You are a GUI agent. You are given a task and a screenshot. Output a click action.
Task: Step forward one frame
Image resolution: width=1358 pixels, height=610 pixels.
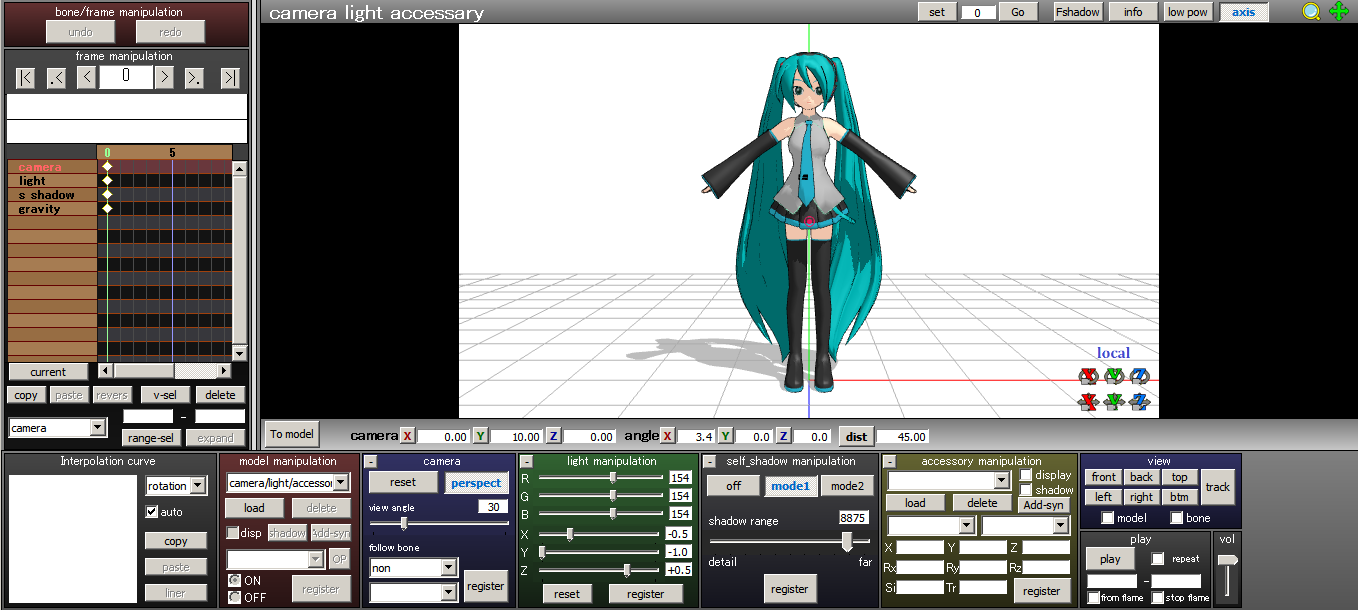(164, 78)
